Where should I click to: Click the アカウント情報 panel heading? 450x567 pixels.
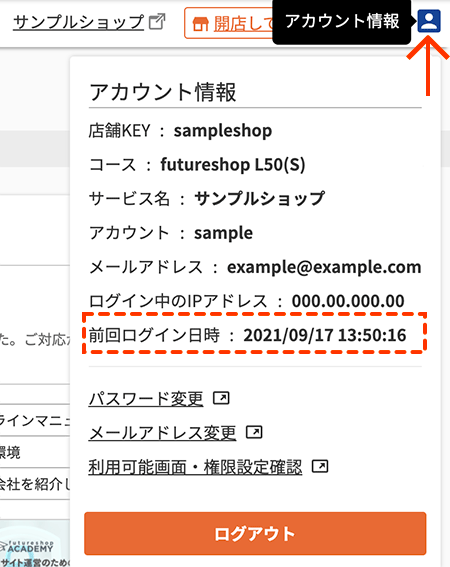tap(163, 92)
